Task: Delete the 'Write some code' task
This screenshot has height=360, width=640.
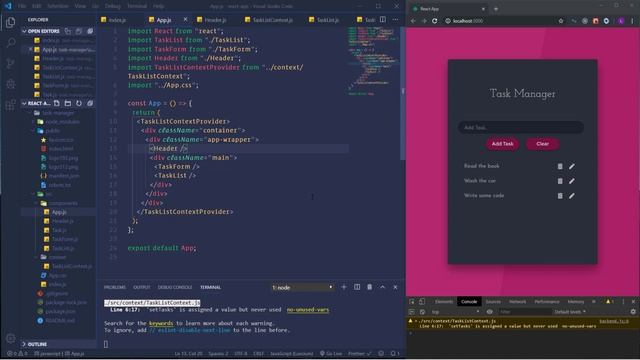Action: point(560,196)
